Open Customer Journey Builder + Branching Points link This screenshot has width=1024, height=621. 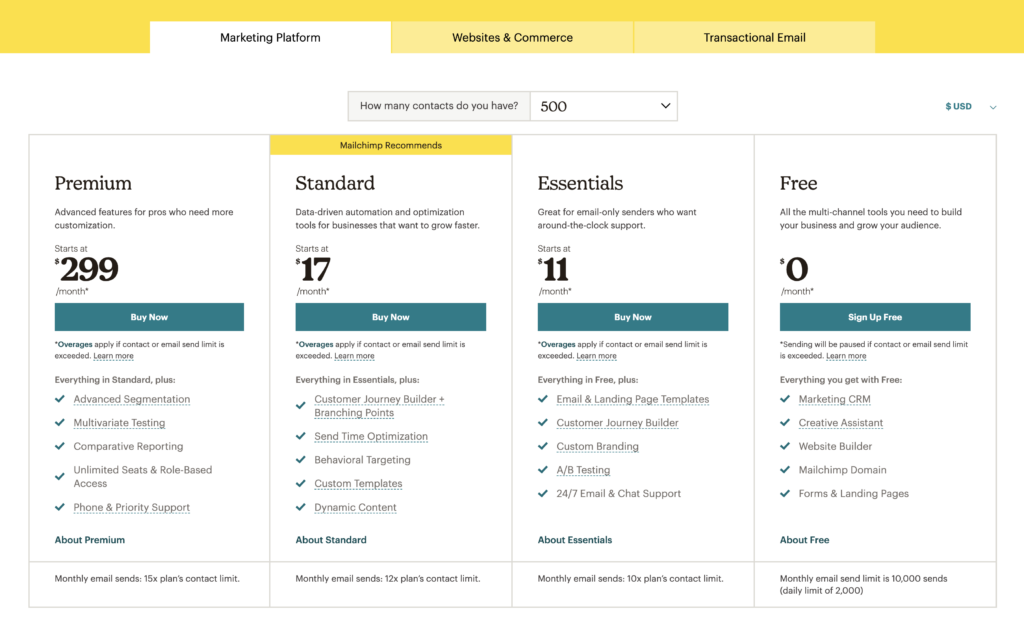379,406
